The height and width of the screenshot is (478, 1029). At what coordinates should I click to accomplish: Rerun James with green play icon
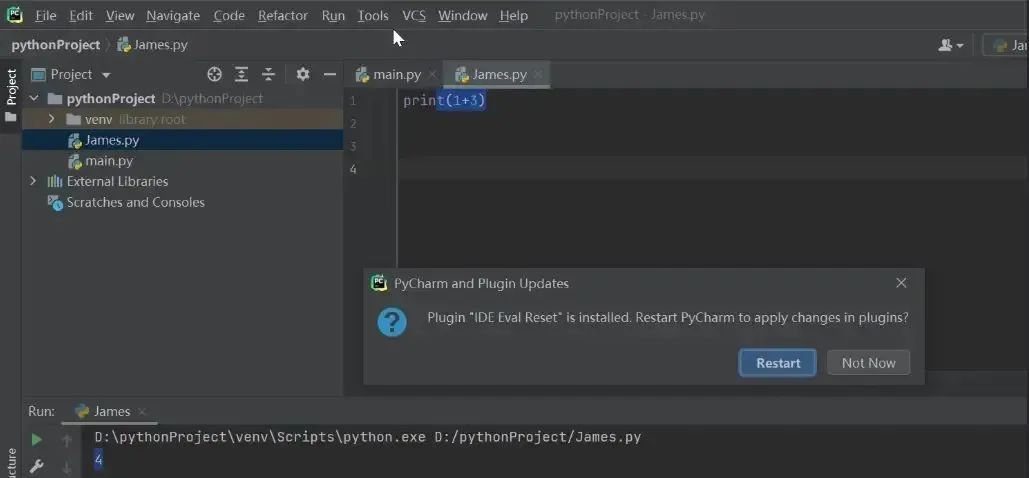coord(37,439)
